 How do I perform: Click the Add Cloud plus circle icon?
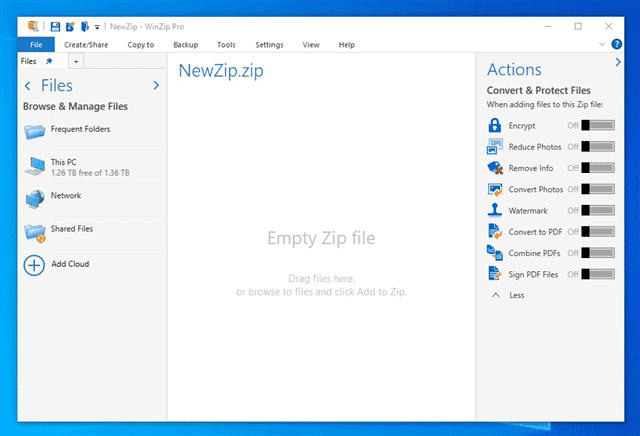pyautogui.click(x=34, y=265)
